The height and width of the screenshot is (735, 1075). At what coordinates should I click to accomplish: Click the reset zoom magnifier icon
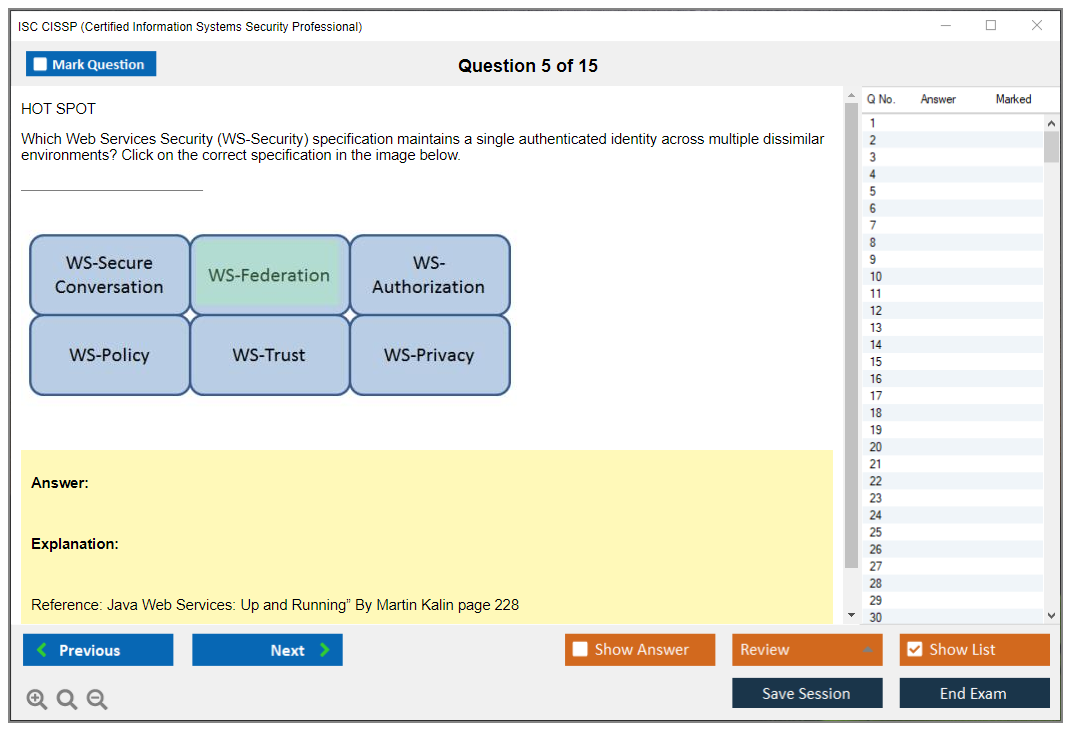67,700
